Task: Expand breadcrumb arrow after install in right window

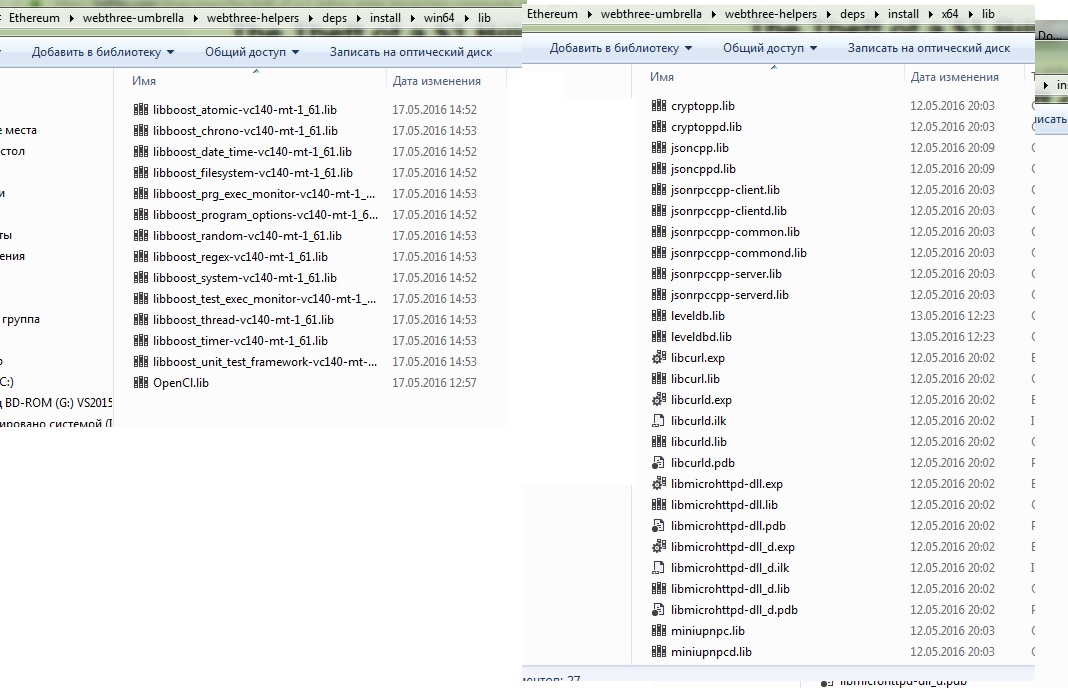Action: click(930, 14)
